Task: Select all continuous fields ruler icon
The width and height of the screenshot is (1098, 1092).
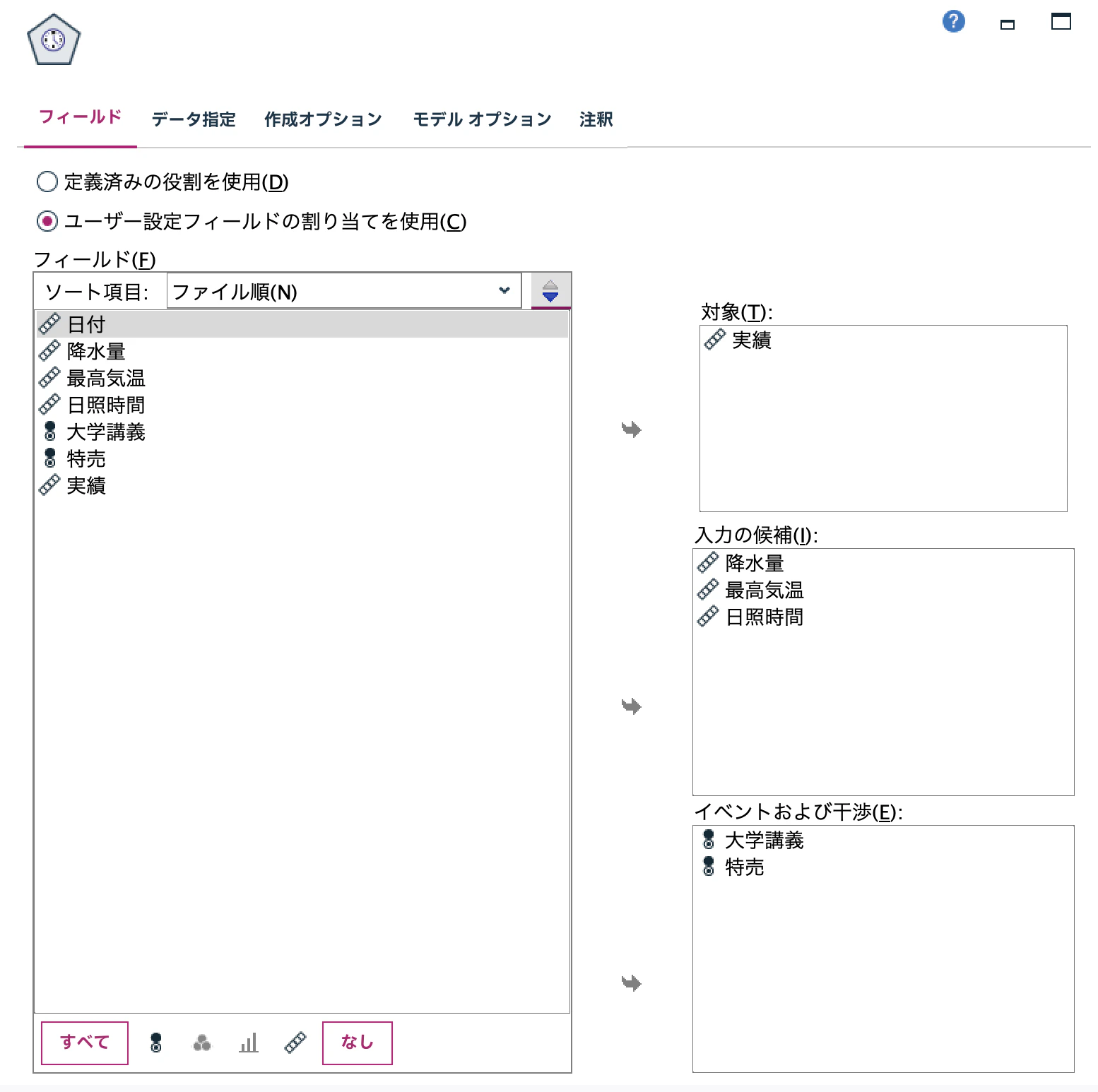Action: tap(295, 1043)
